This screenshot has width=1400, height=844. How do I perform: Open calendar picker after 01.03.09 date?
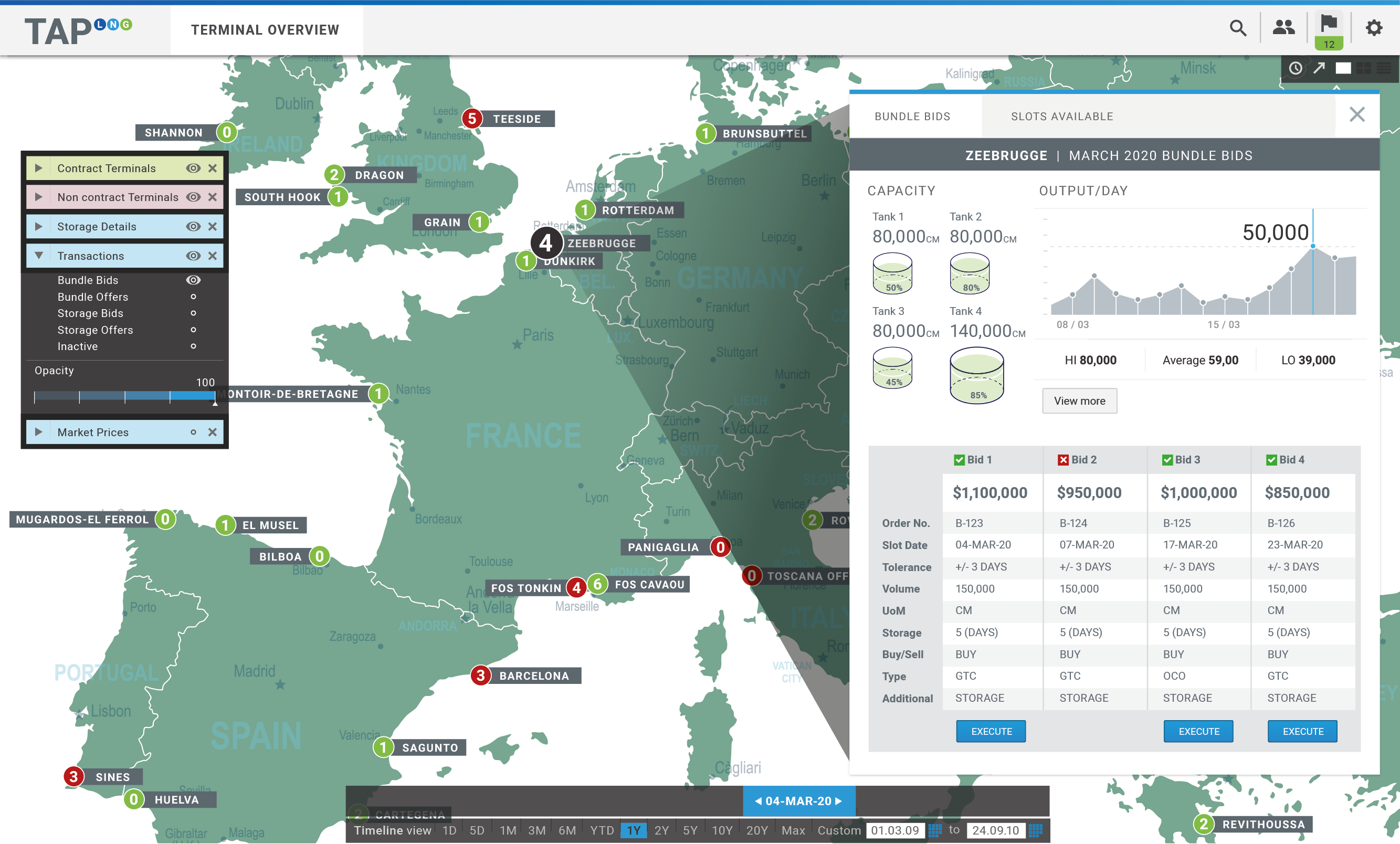pos(935,830)
